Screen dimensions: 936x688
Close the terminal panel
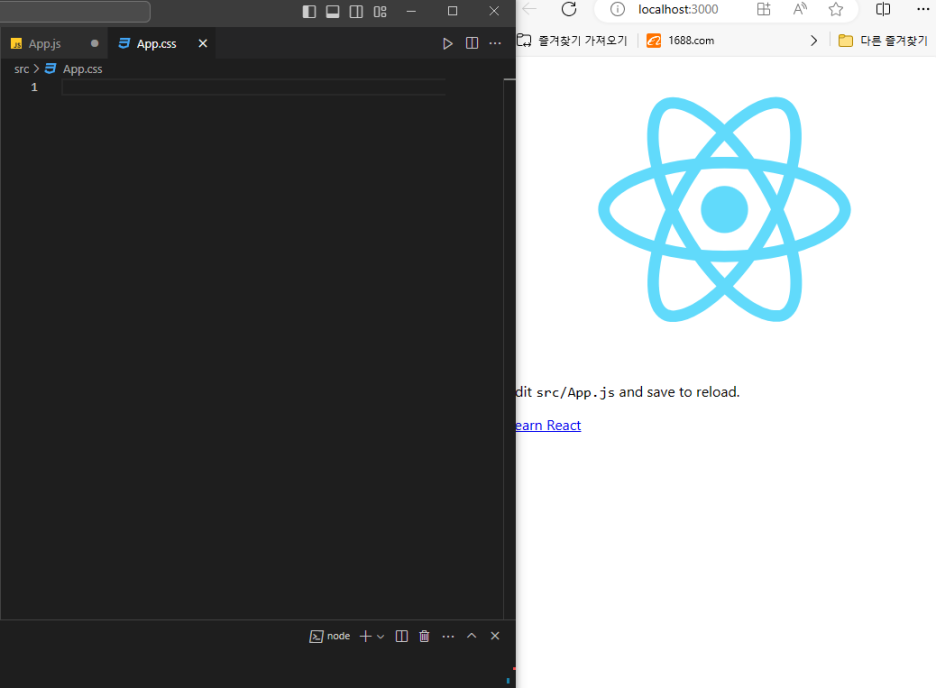[495, 635]
